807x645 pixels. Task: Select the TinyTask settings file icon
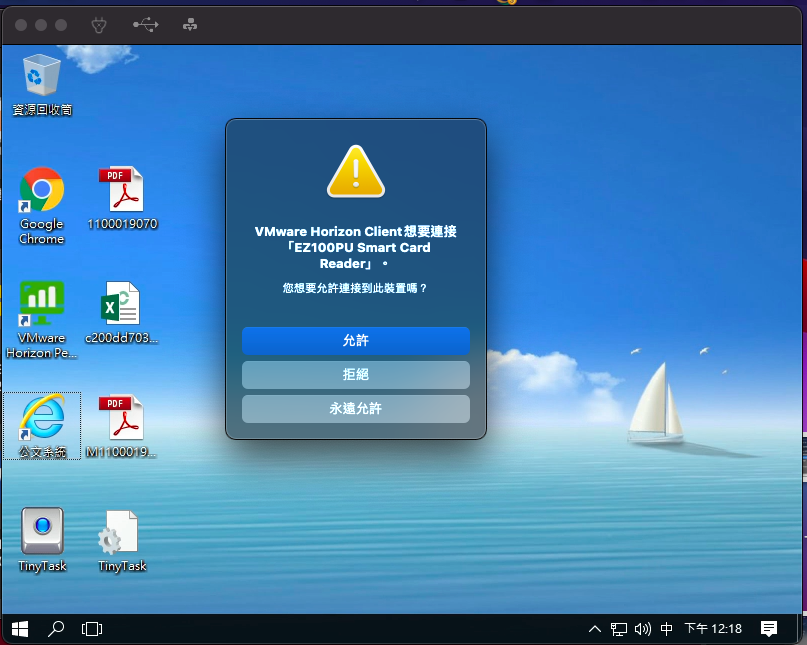pos(122,541)
